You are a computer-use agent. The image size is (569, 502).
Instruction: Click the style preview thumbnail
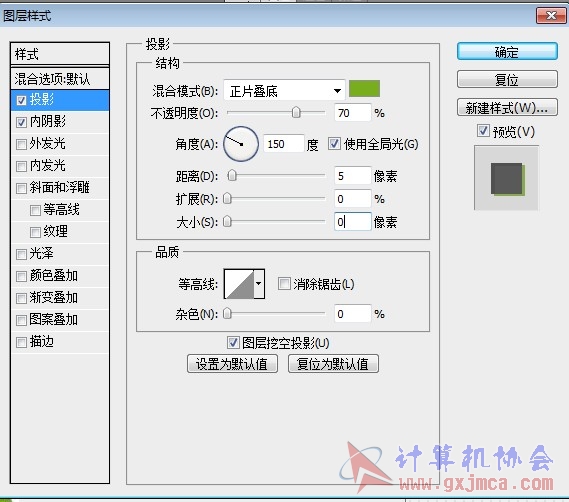pyautogui.click(x=507, y=178)
